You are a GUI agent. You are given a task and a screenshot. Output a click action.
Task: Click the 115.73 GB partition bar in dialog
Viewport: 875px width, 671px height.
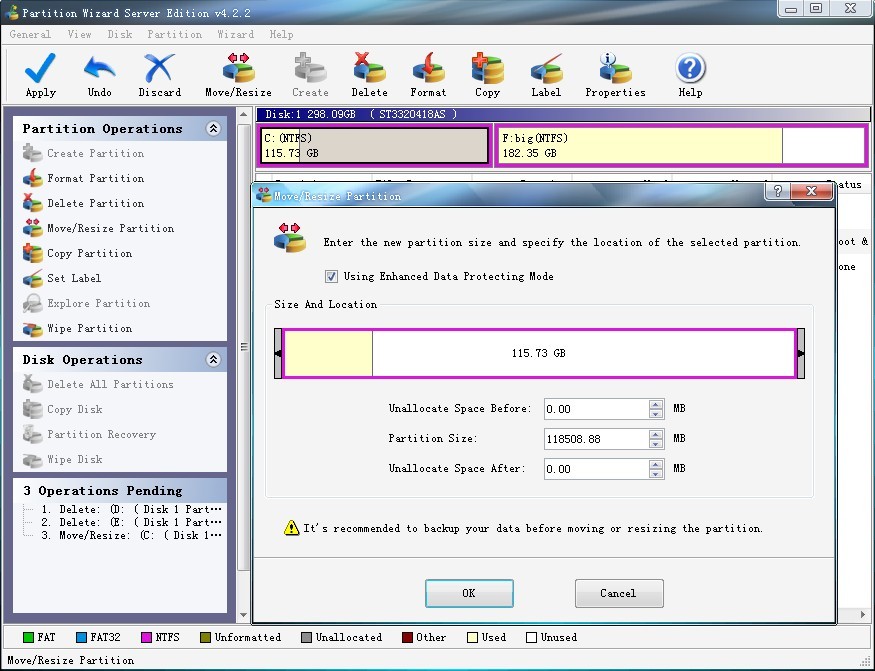(x=539, y=353)
